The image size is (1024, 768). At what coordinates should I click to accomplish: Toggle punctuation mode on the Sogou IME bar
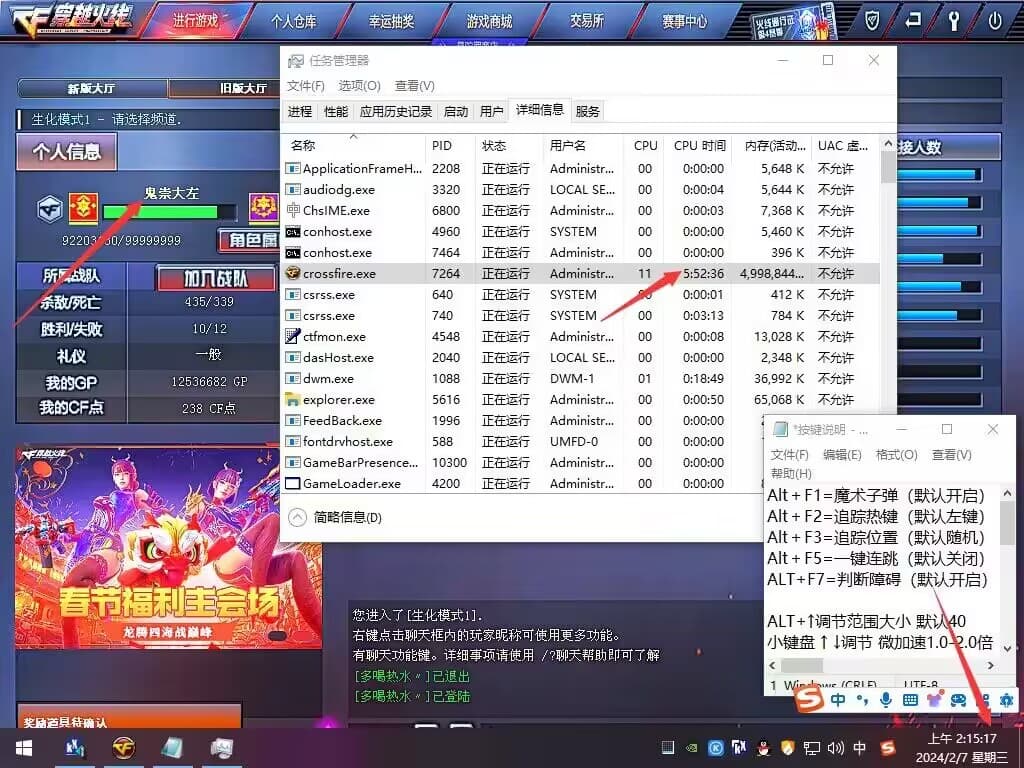(x=862, y=700)
